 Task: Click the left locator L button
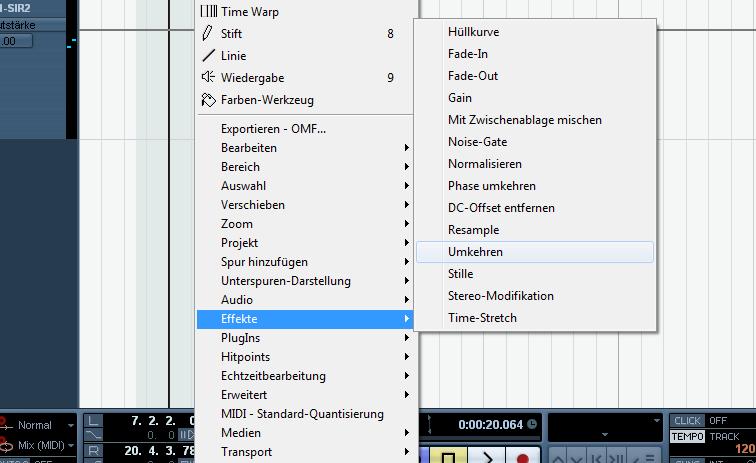pyautogui.click(x=93, y=421)
